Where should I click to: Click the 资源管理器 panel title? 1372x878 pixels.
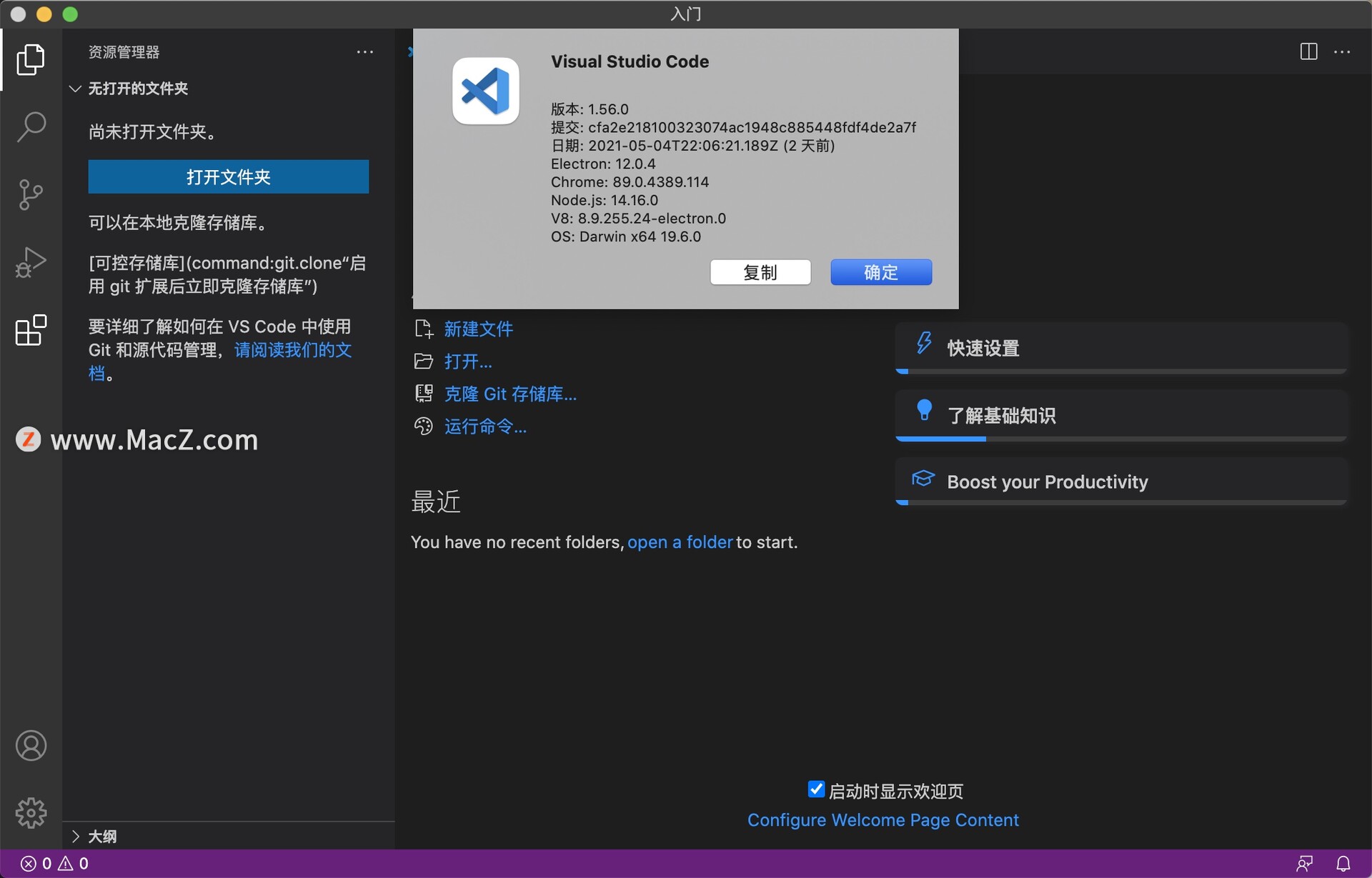coord(124,52)
